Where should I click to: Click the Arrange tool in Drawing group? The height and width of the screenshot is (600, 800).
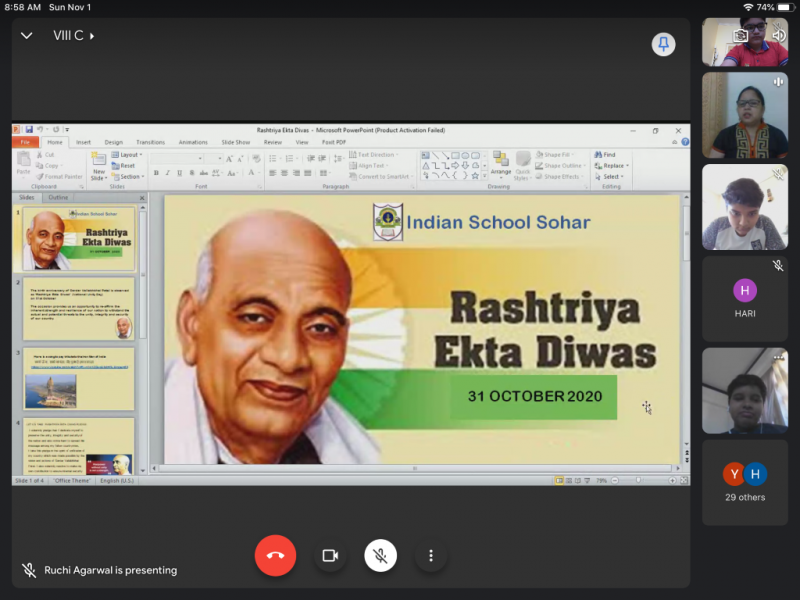(500, 164)
